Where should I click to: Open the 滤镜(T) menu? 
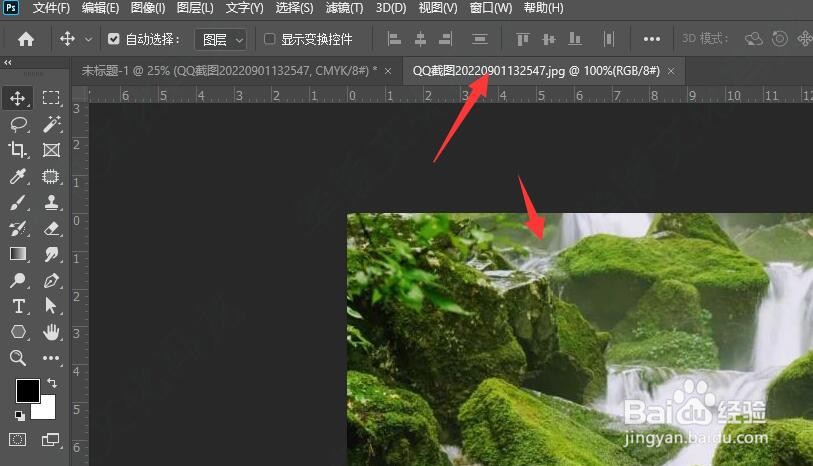(344, 8)
